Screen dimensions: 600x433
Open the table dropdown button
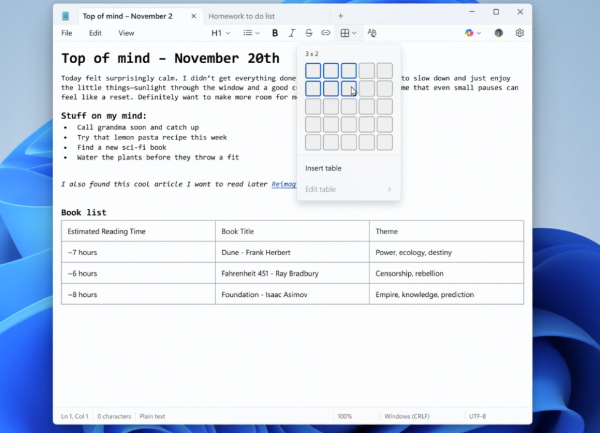point(348,33)
